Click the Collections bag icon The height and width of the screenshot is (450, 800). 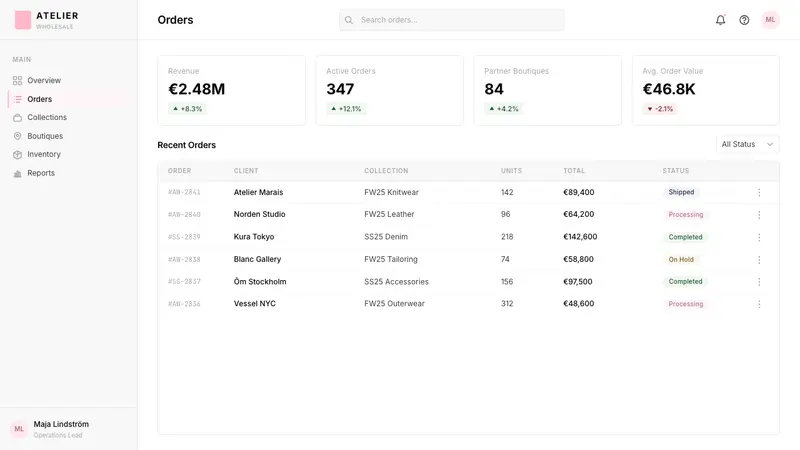point(17,117)
